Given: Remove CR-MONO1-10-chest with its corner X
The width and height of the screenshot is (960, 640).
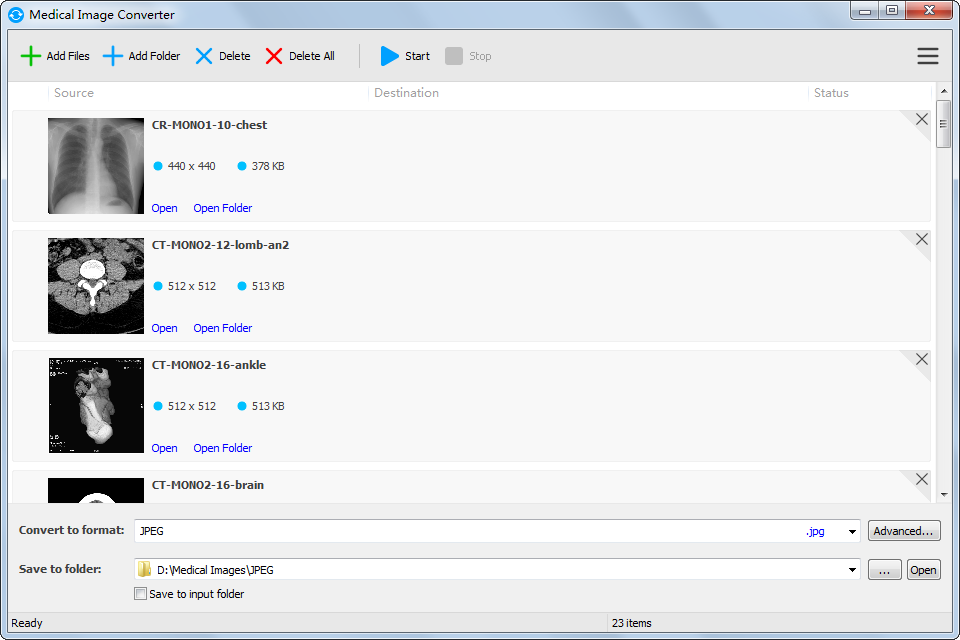Looking at the screenshot, I should [x=921, y=120].
